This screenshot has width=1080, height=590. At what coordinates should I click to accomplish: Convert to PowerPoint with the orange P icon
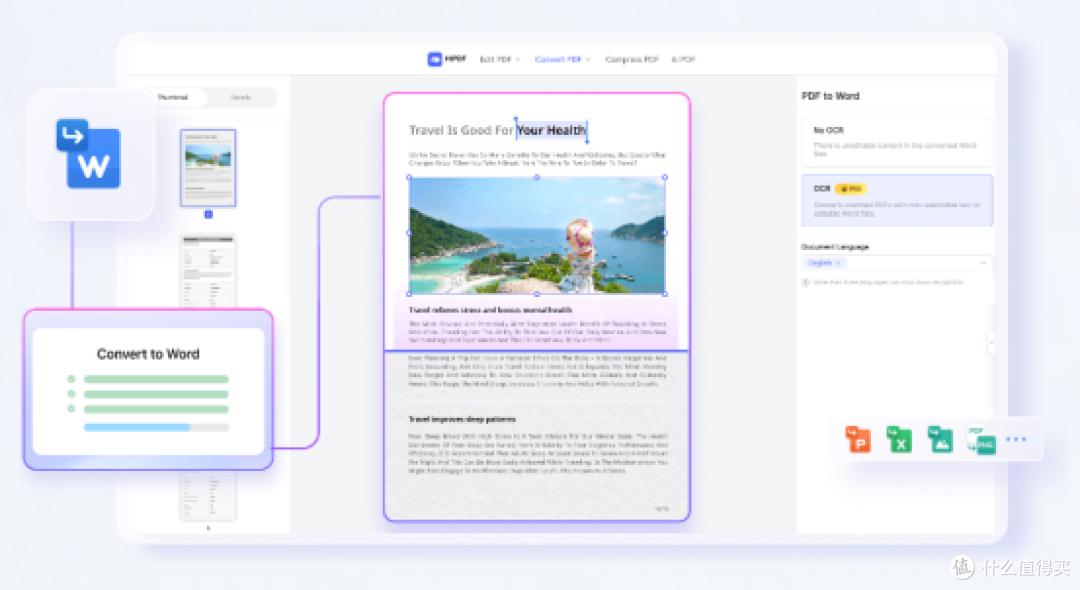coord(858,439)
